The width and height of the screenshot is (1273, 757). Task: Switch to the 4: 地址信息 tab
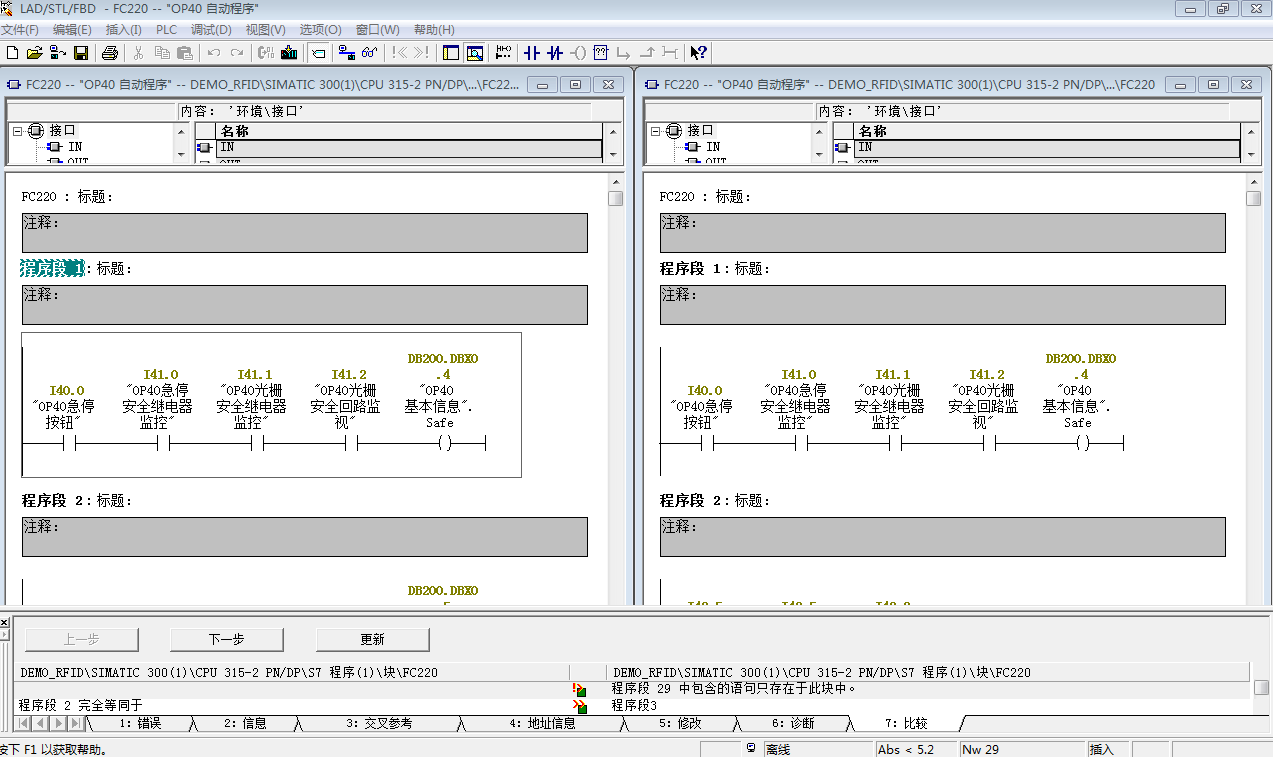click(x=542, y=723)
